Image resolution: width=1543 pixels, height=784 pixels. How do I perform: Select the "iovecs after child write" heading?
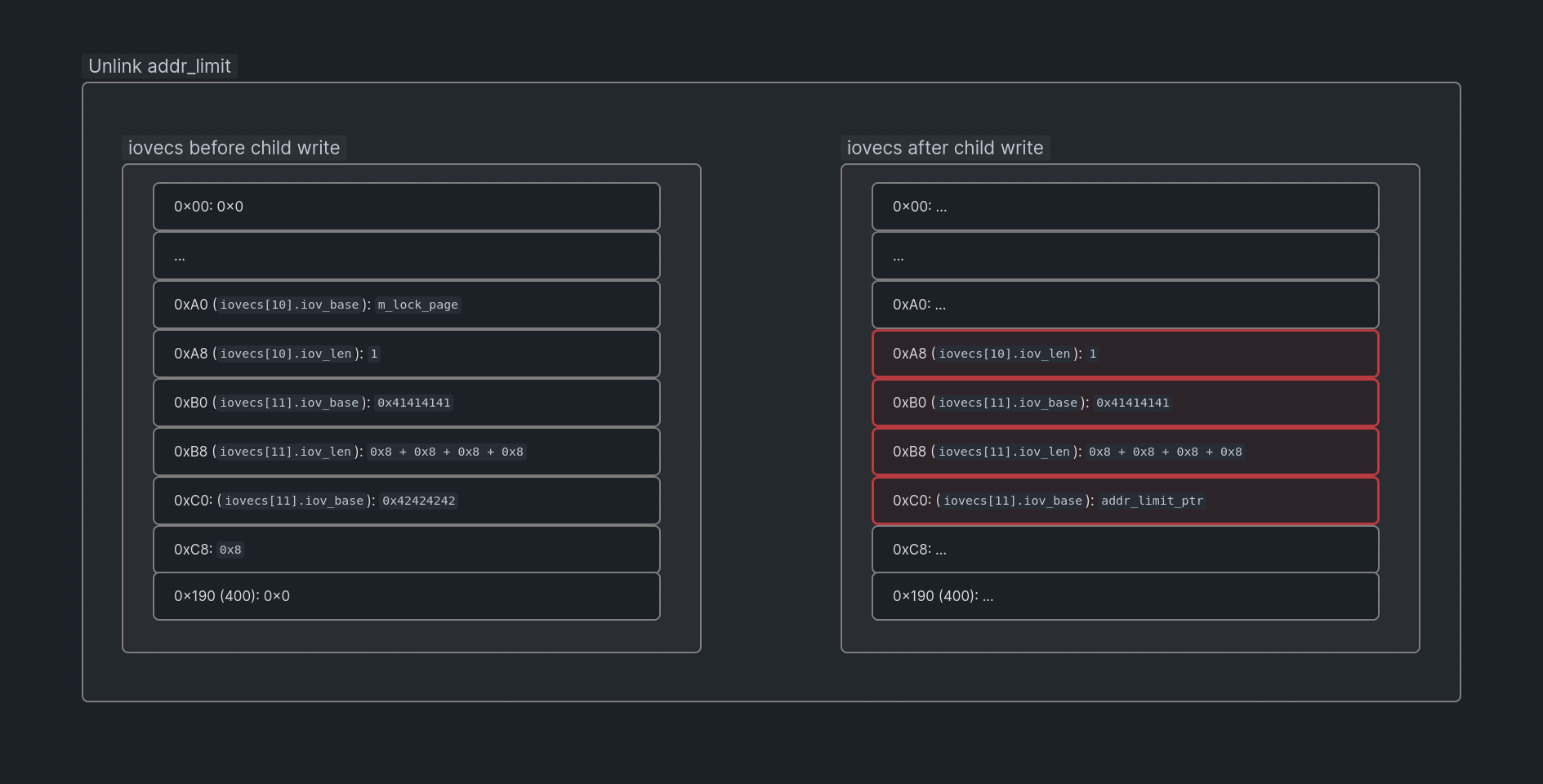click(944, 148)
